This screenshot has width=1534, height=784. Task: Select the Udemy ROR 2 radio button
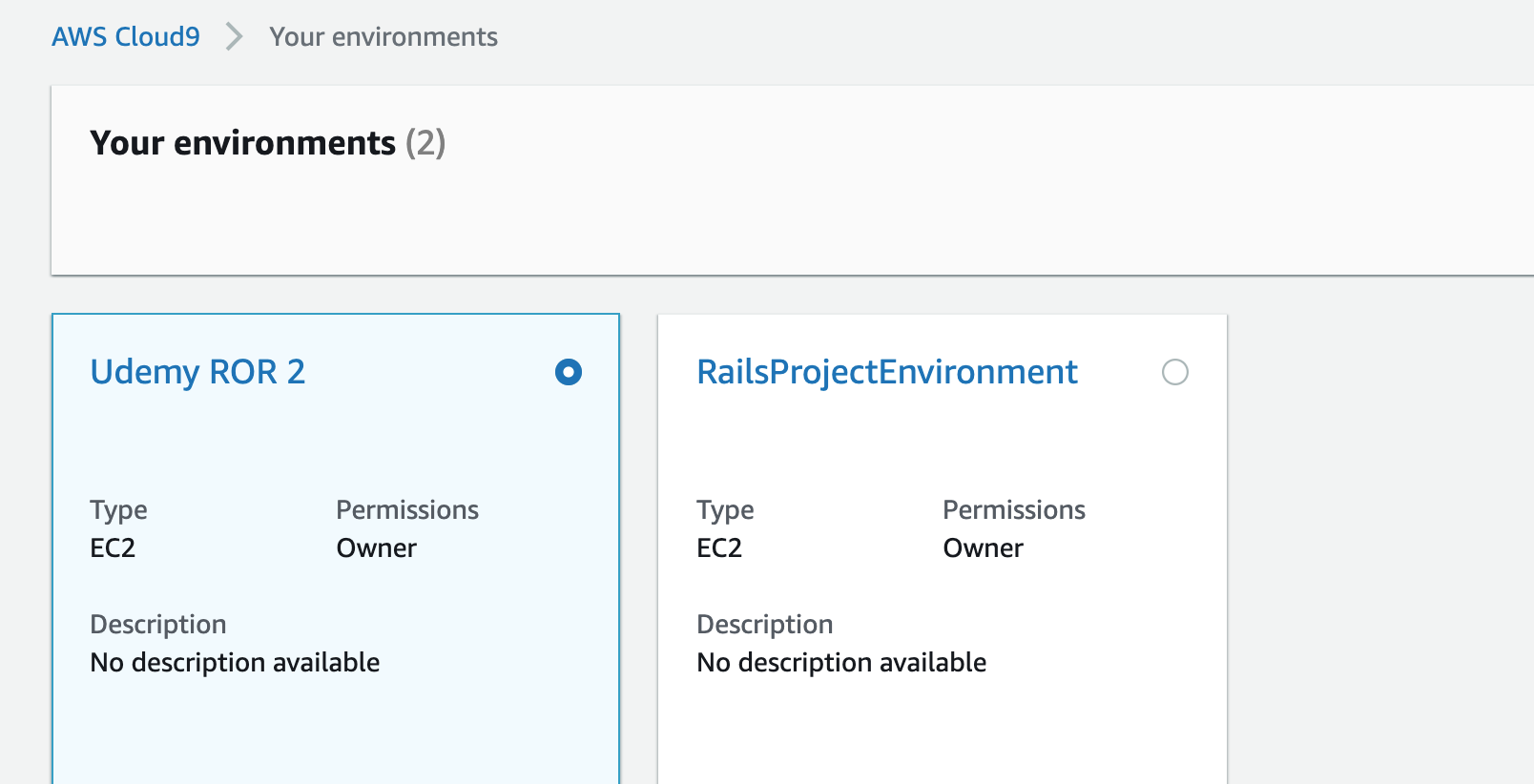click(569, 372)
